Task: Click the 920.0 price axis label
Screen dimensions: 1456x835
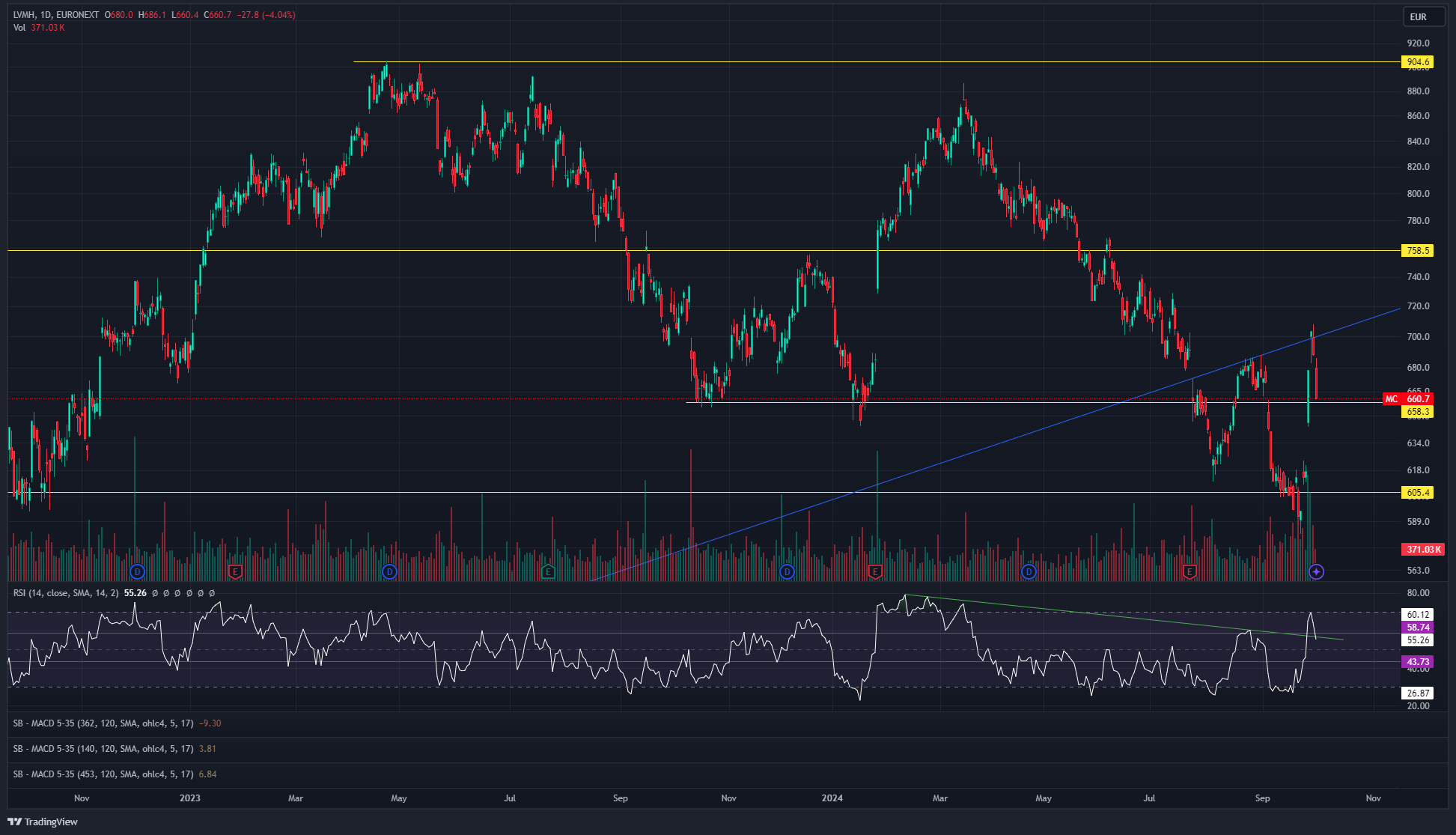Action: point(1418,43)
